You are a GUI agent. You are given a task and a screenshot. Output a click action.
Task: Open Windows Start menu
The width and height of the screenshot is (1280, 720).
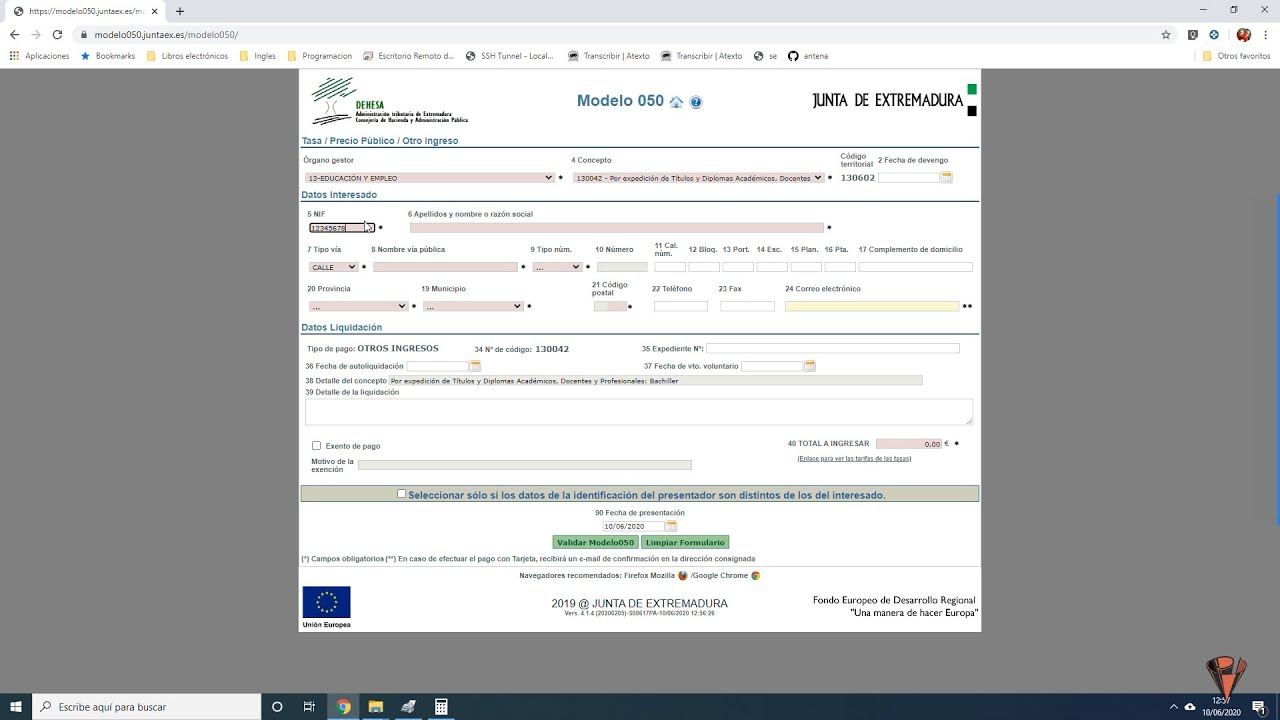[x=16, y=707]
